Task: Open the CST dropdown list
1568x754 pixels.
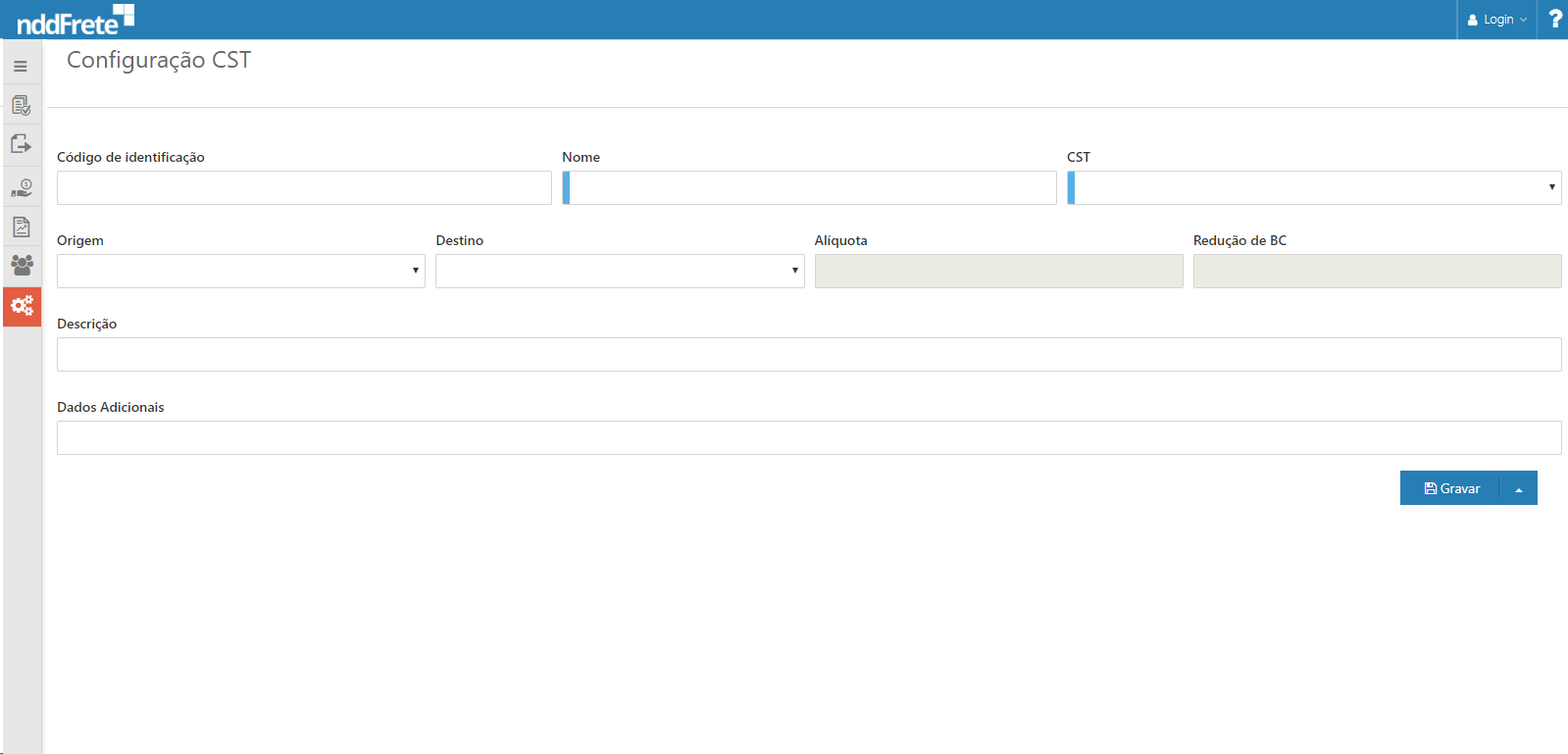Action: click(x=1314, y=188)
